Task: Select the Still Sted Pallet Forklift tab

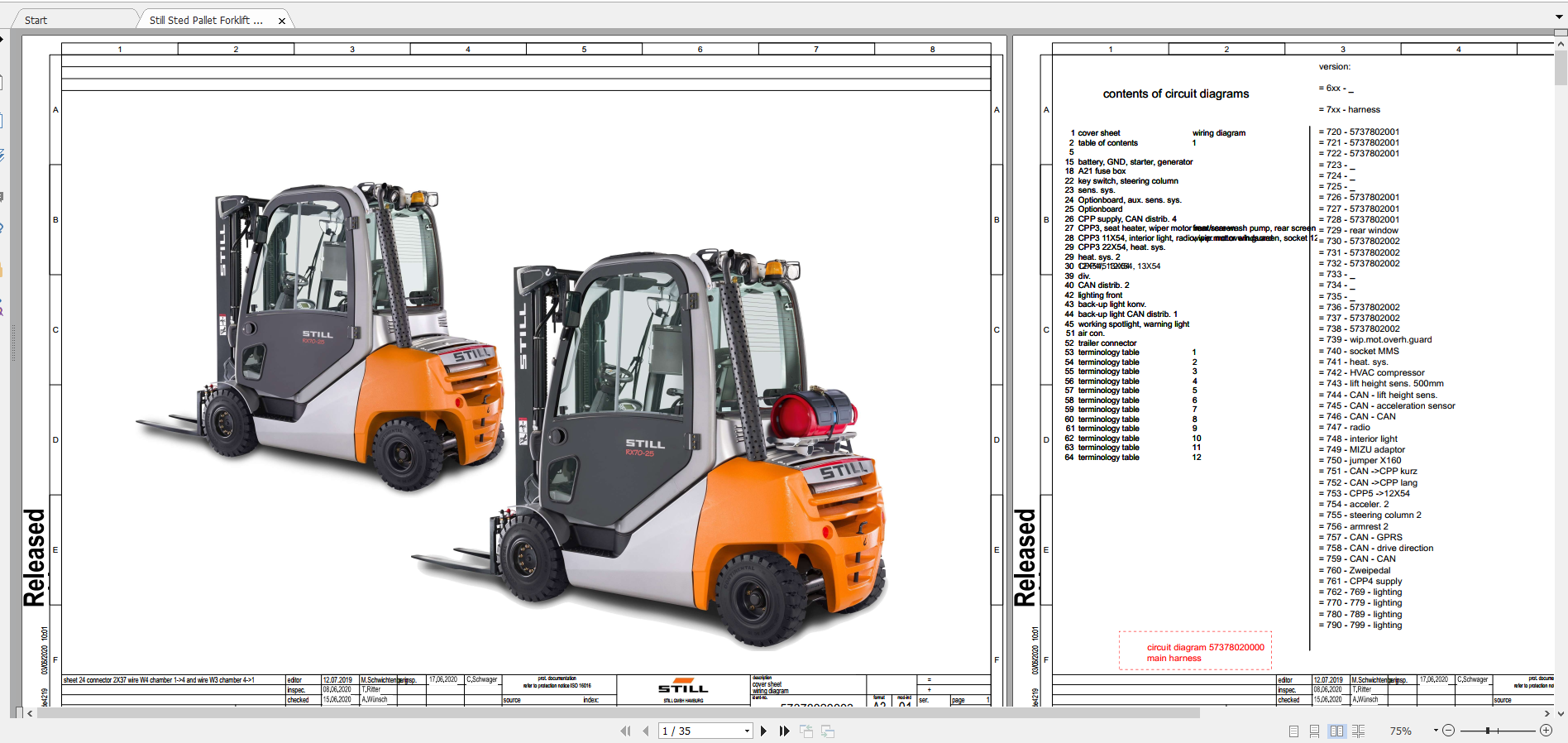Action: [x=206, y=20]
